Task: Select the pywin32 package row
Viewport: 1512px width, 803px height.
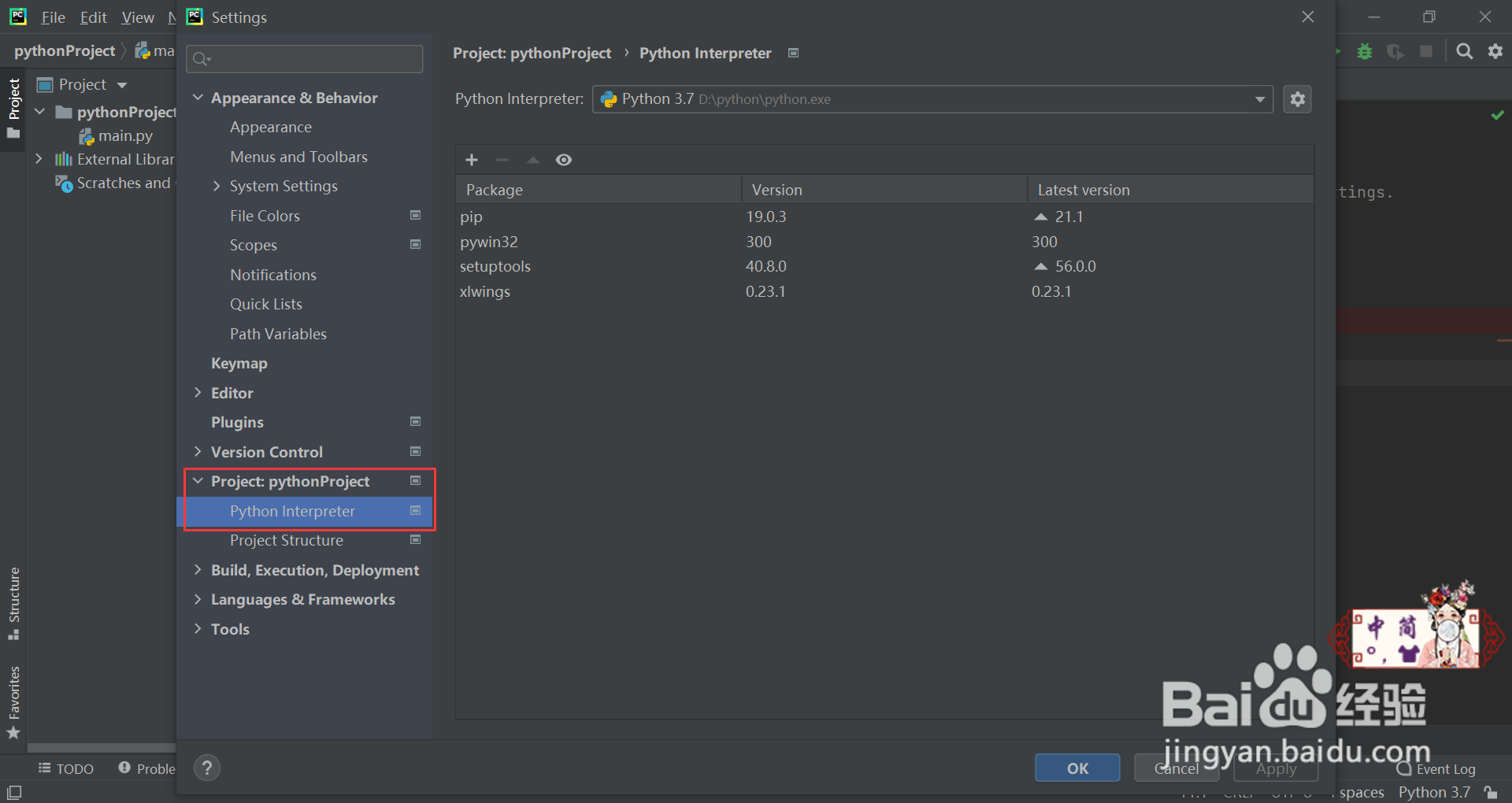Action: click(884, 242)
